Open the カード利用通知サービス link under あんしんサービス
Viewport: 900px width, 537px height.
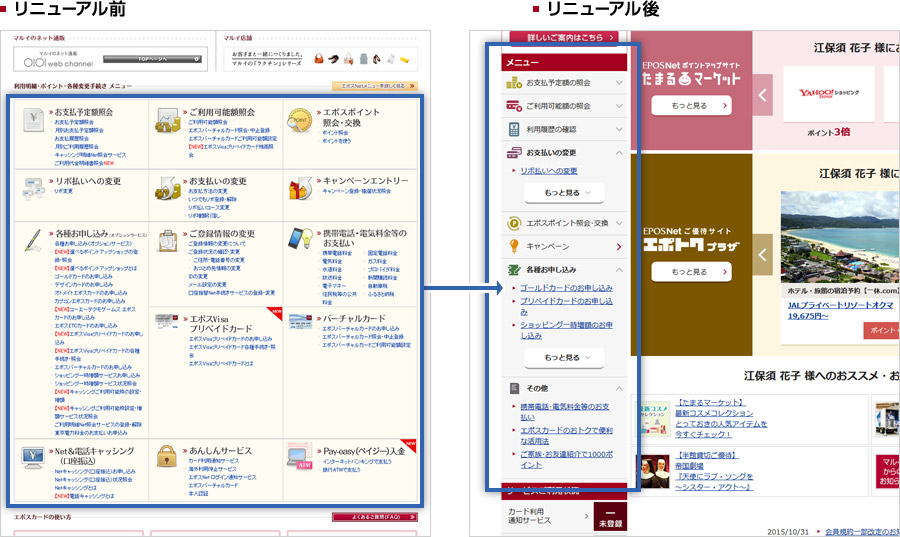tap(214, 461)
